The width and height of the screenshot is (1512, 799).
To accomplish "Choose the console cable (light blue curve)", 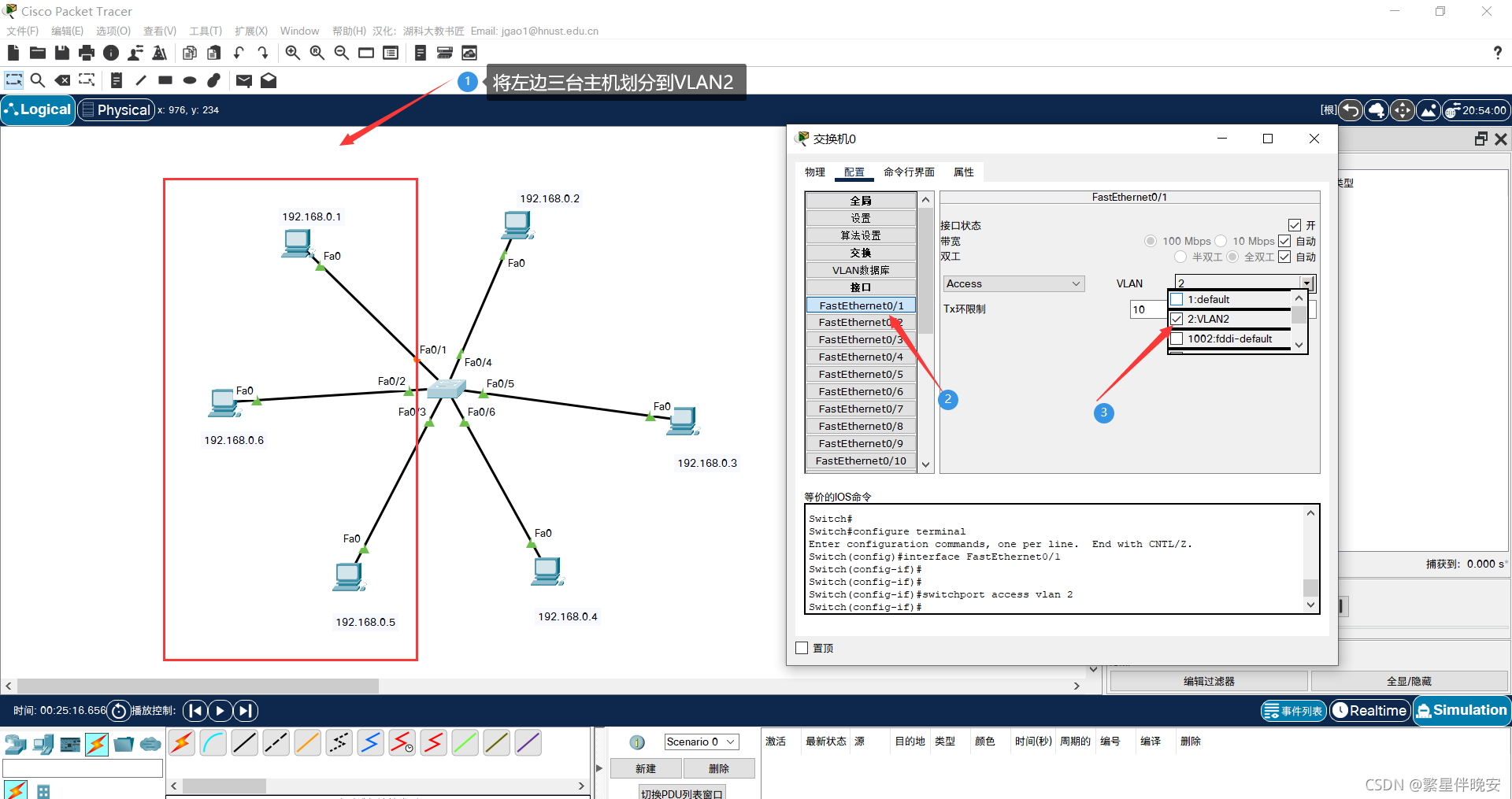I will (213, 742).
